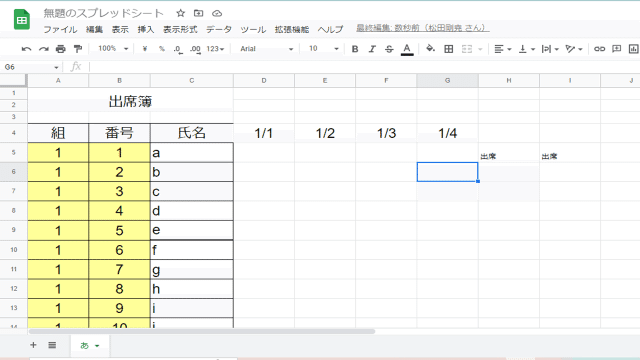Select column G header
Screen dimensions: 640x360
pyautogui.click(x=447, y=81)
